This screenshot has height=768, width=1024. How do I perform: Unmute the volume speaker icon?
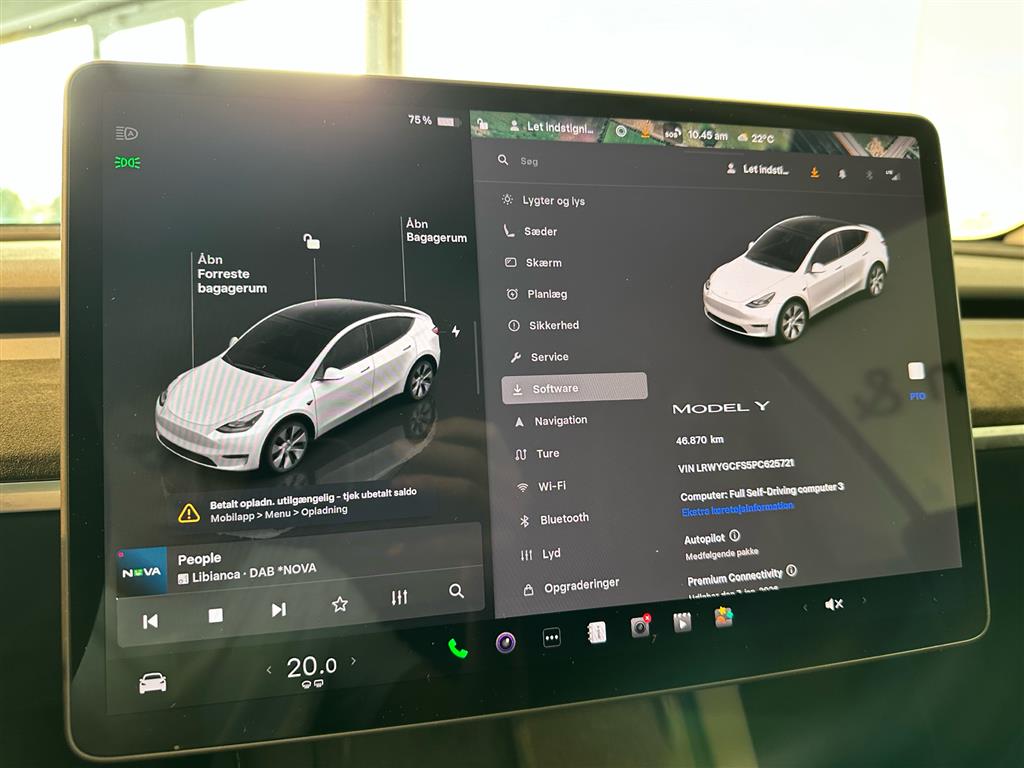(x=833, y=604)
